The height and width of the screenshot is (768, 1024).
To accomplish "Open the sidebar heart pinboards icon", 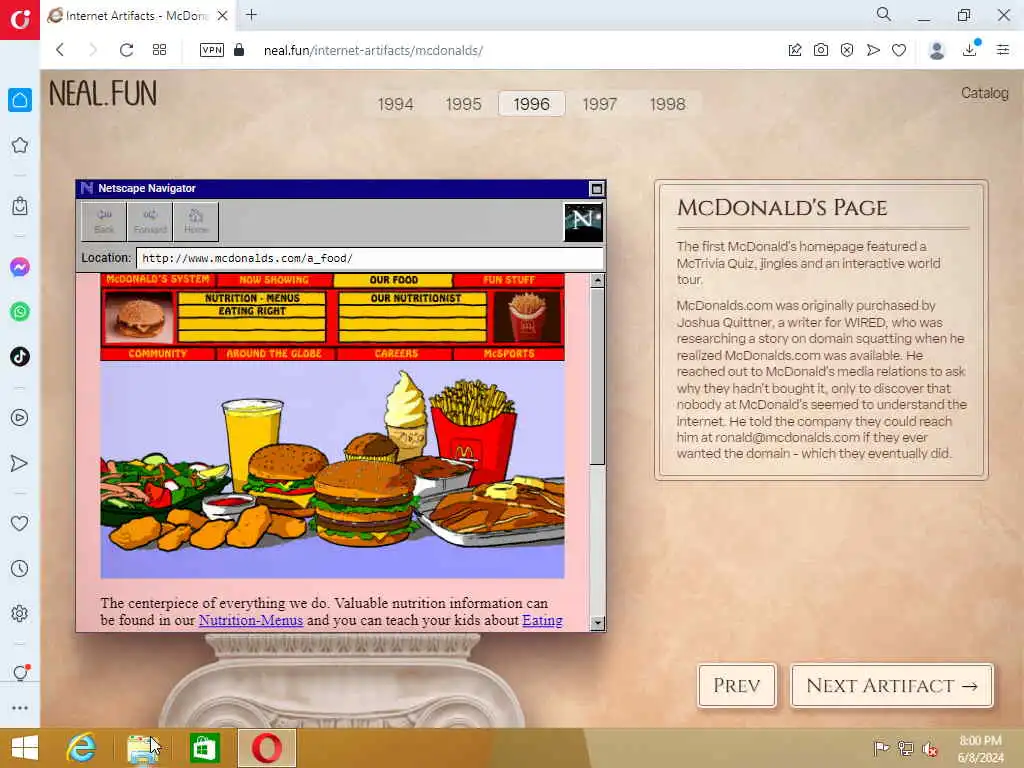I will click(20, 523).
